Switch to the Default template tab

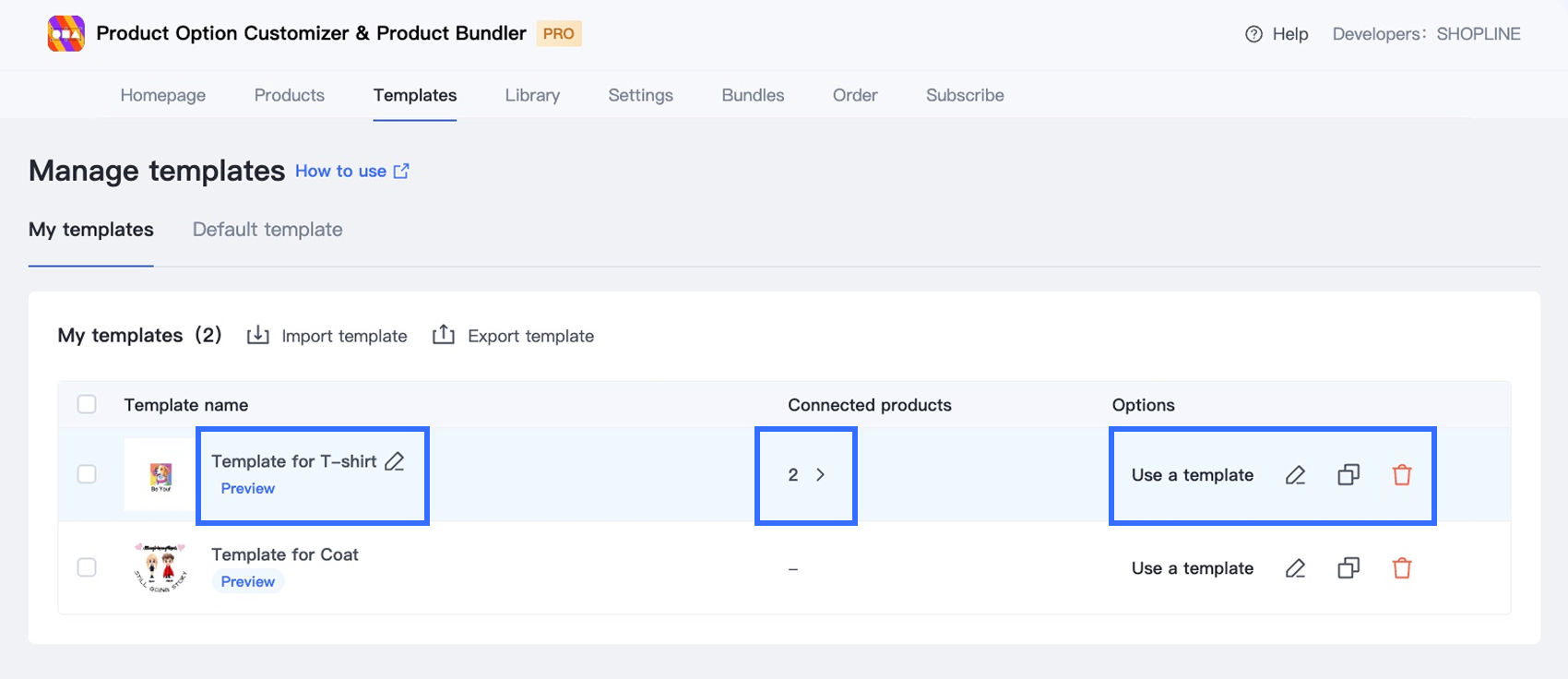267,230
